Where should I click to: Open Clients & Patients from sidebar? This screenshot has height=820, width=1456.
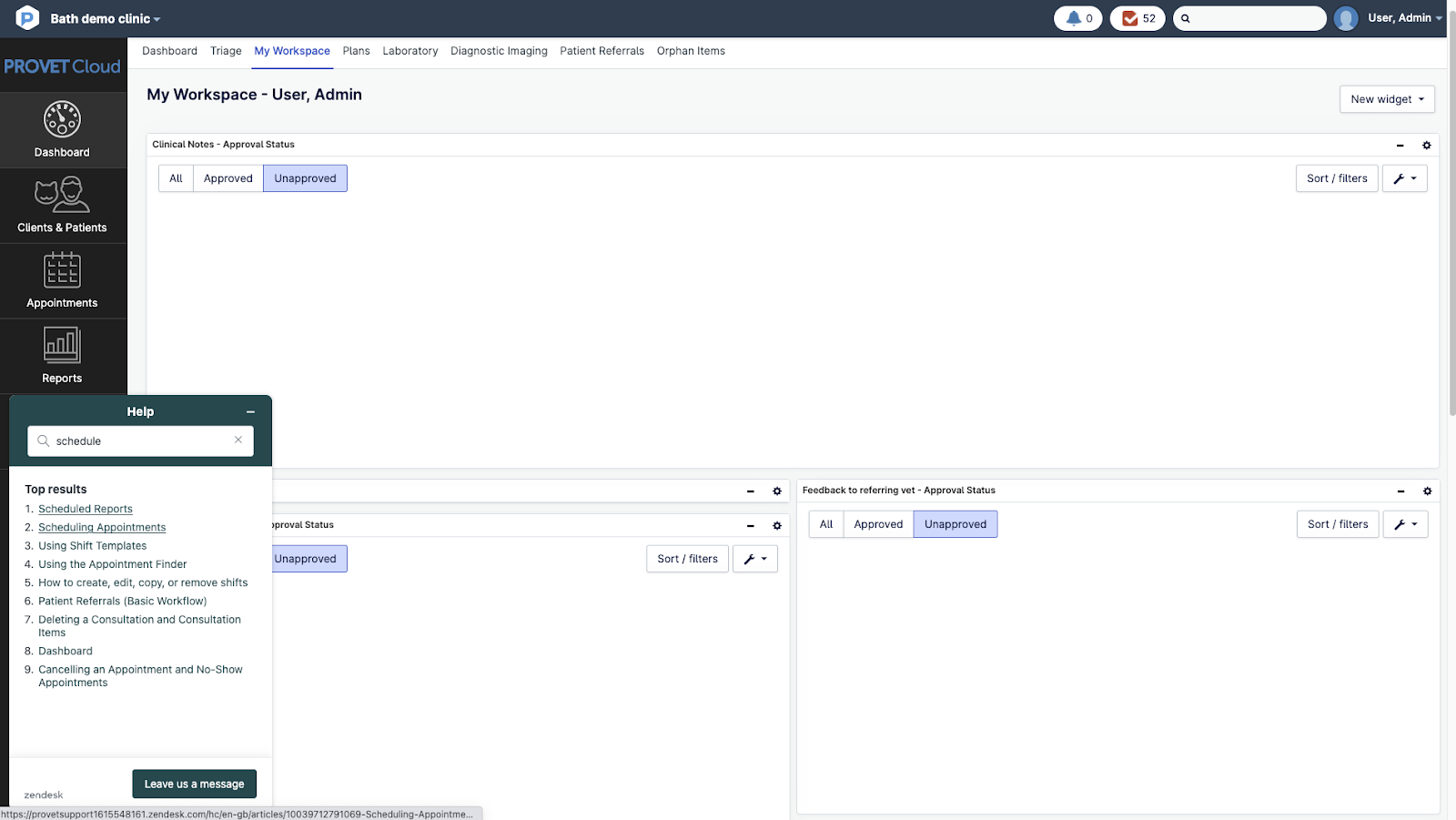click(x=62, y=196)
